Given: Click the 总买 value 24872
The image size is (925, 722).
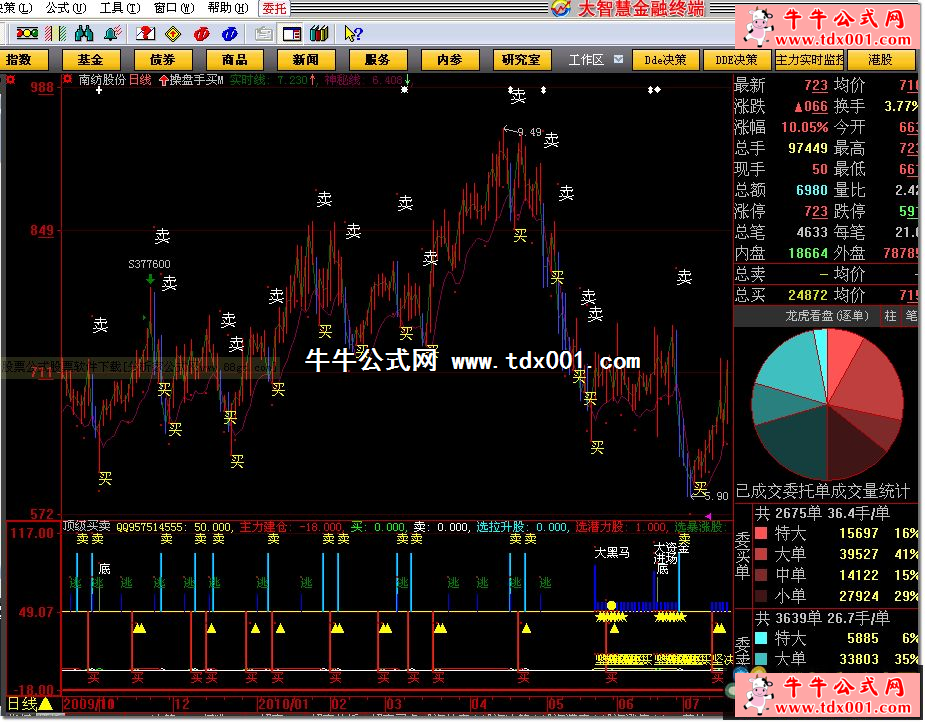Looking at the screenshot, I should pos(808,295).
